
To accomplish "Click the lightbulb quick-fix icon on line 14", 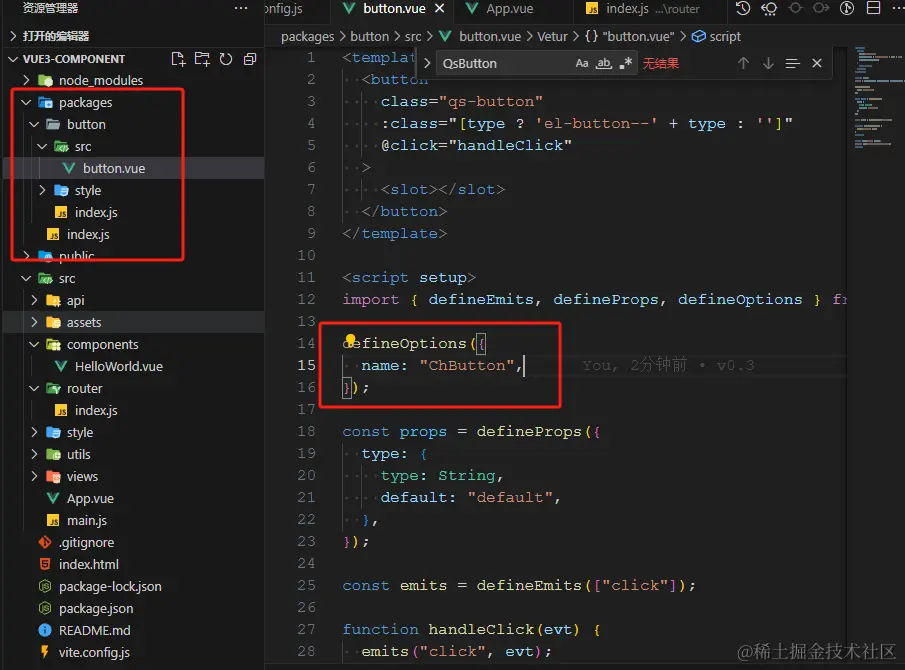I will pos(350,340).
